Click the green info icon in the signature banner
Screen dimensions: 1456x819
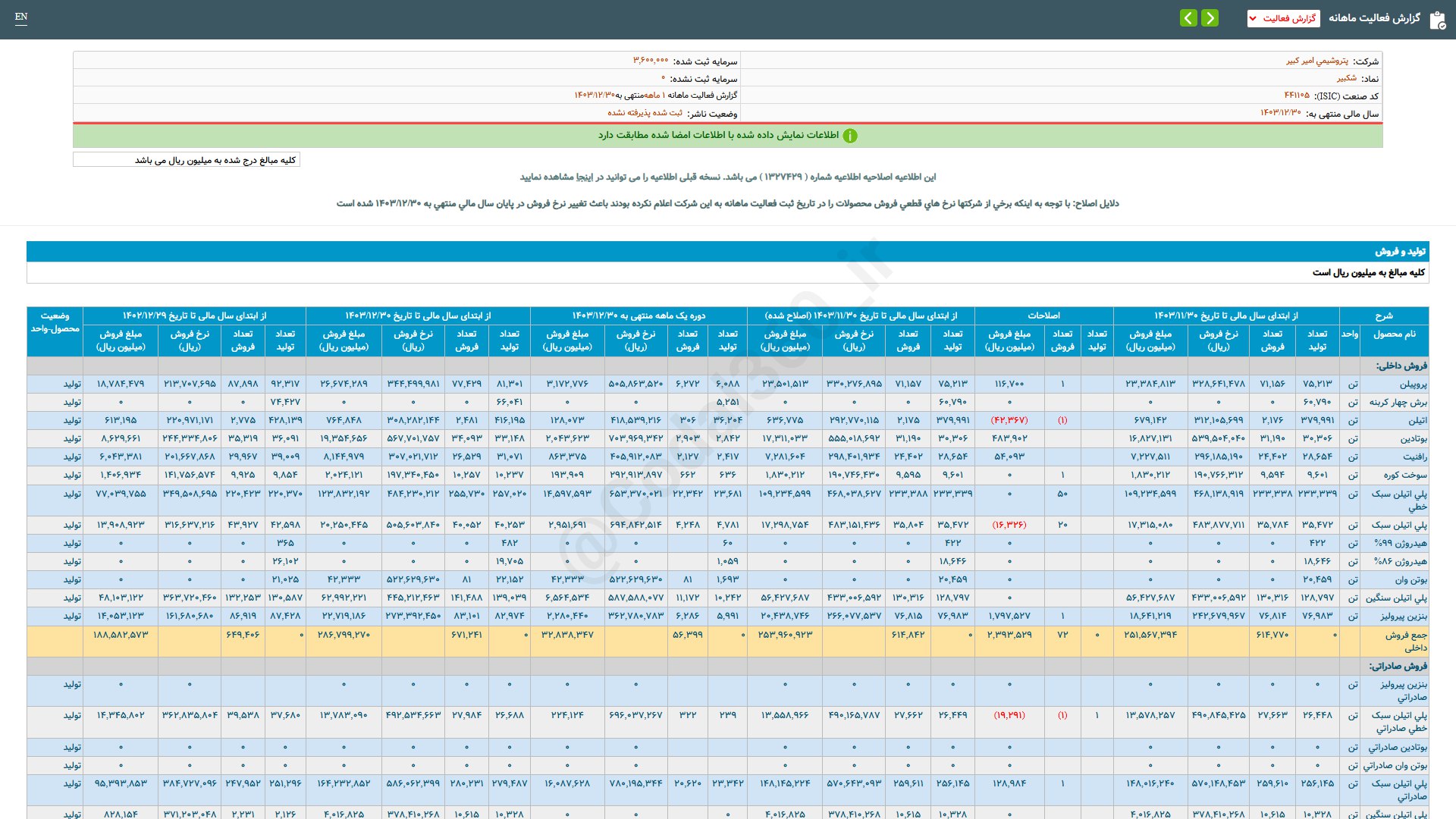coord(850,136)
